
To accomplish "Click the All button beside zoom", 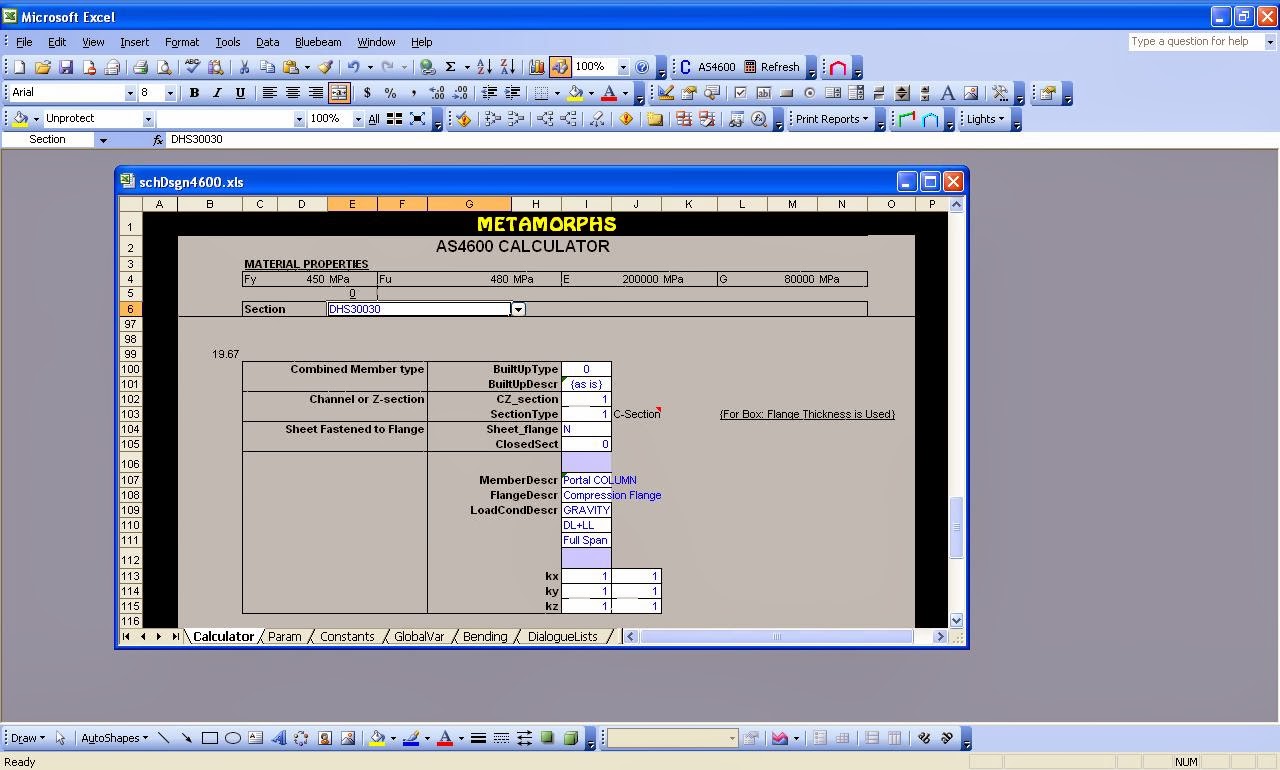I will tap(373, 119).
